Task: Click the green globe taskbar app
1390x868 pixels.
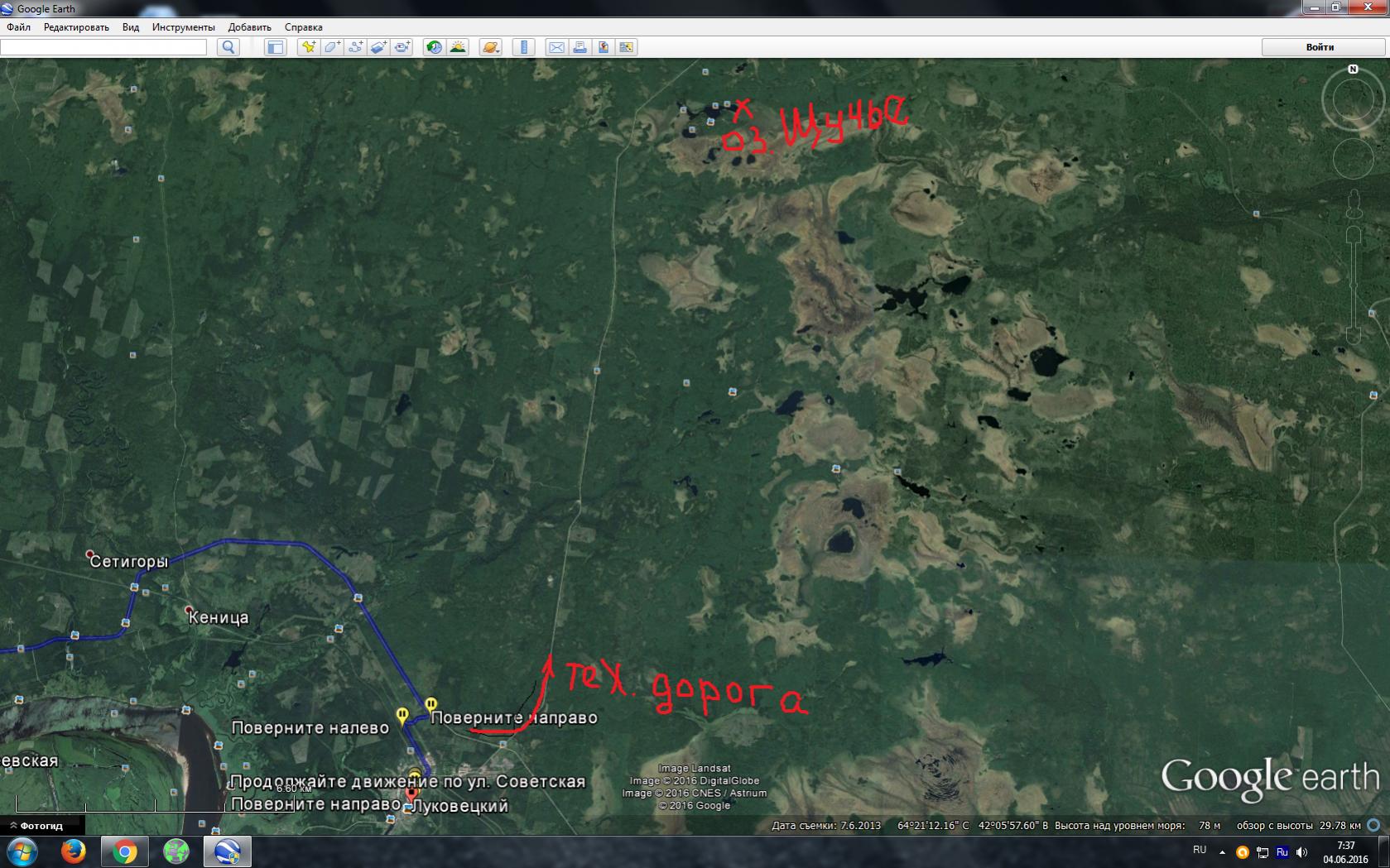Action: (x=176, y=851)
